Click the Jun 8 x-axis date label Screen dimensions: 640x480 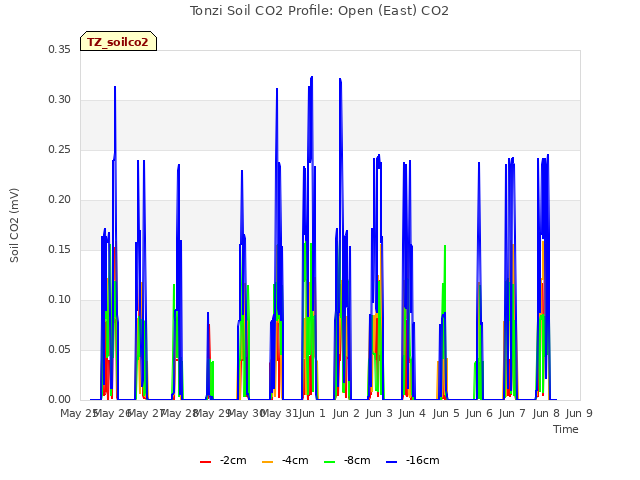[546, 413]
